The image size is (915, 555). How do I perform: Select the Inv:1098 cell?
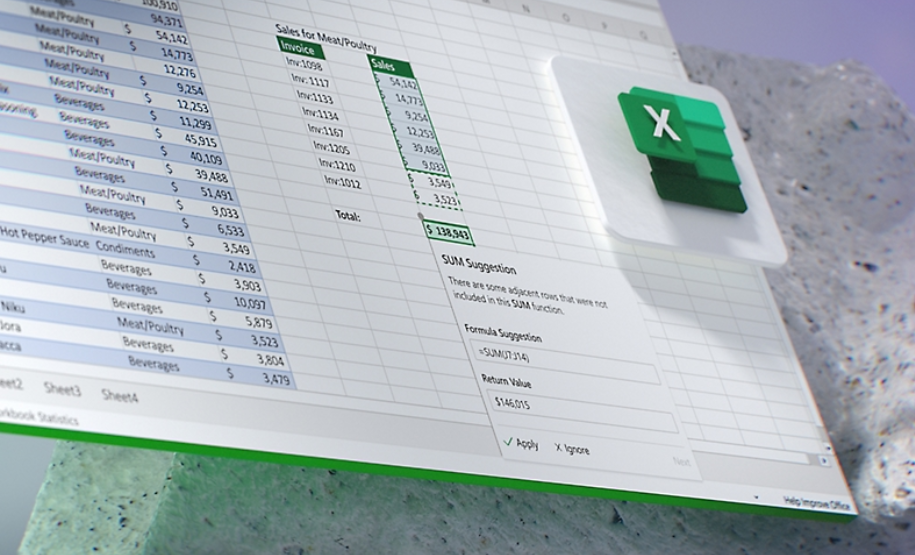point(305,63)
